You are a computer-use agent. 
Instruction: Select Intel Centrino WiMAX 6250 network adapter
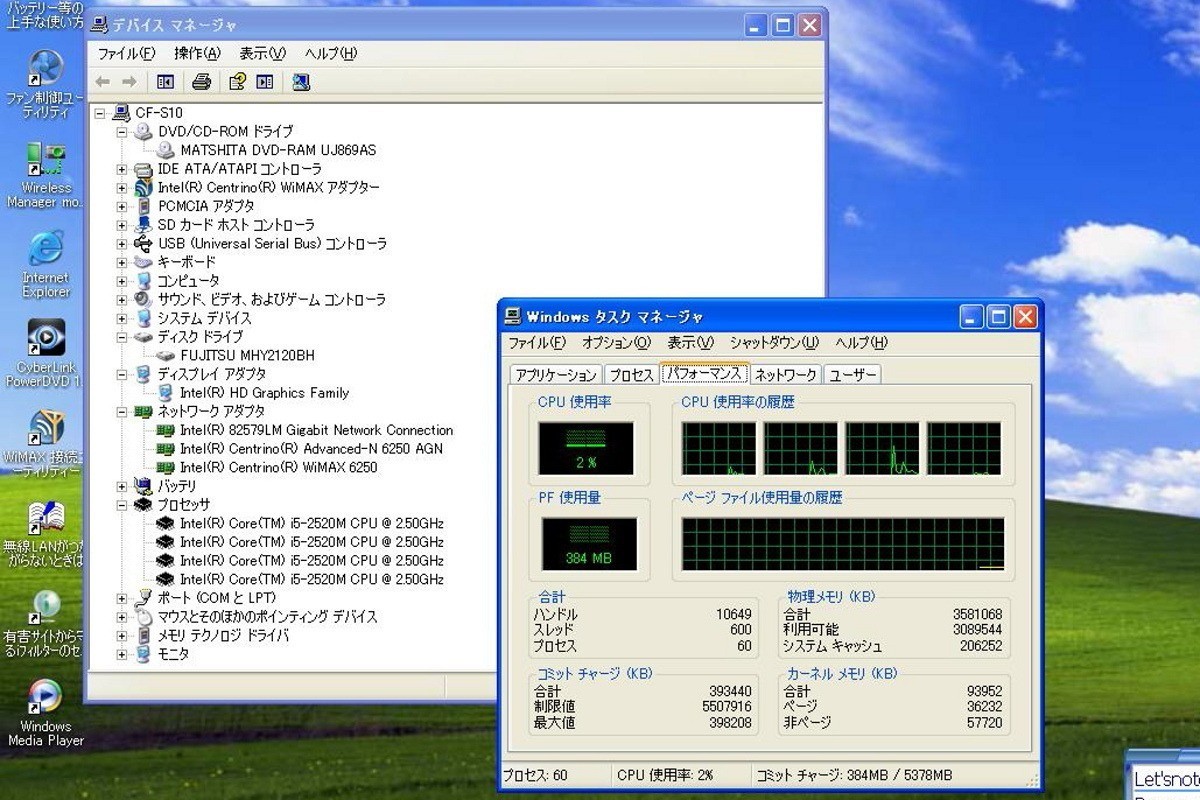(x=279, y=467)
